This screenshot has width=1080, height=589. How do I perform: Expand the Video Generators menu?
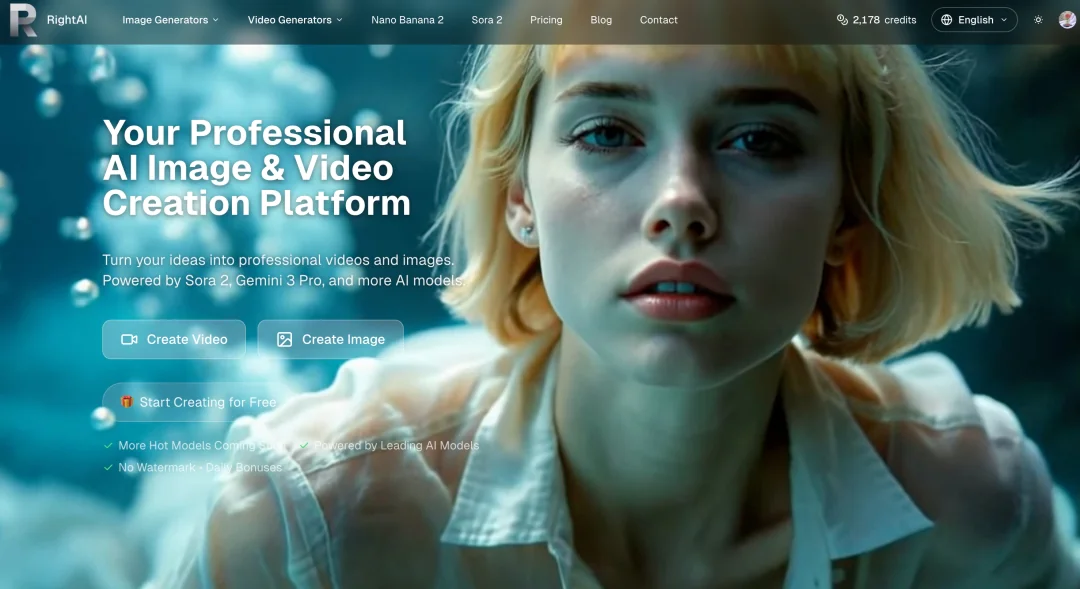tap(294, 19)
